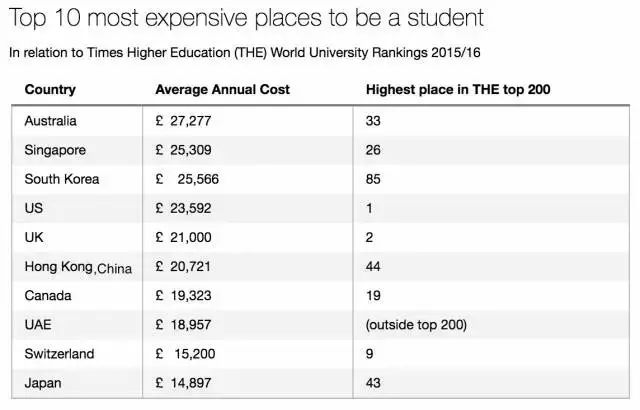Click the (outside top 200) cell

click(x=414, y=326)
